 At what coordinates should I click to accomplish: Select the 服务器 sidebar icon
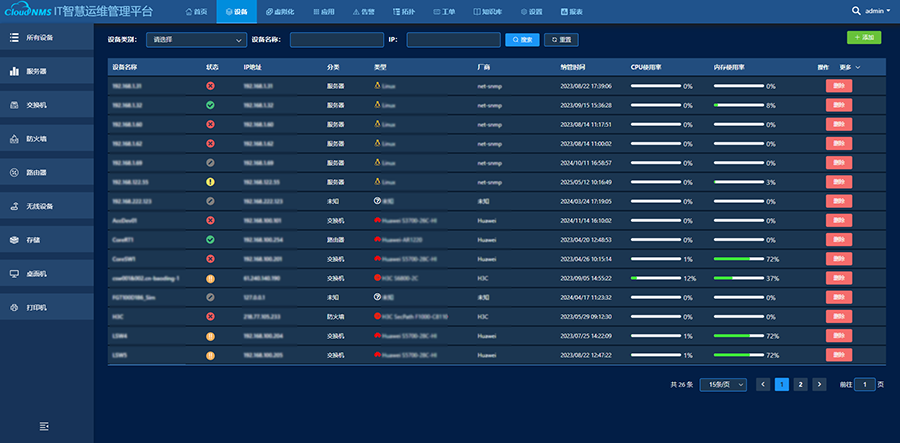(14, 71)
